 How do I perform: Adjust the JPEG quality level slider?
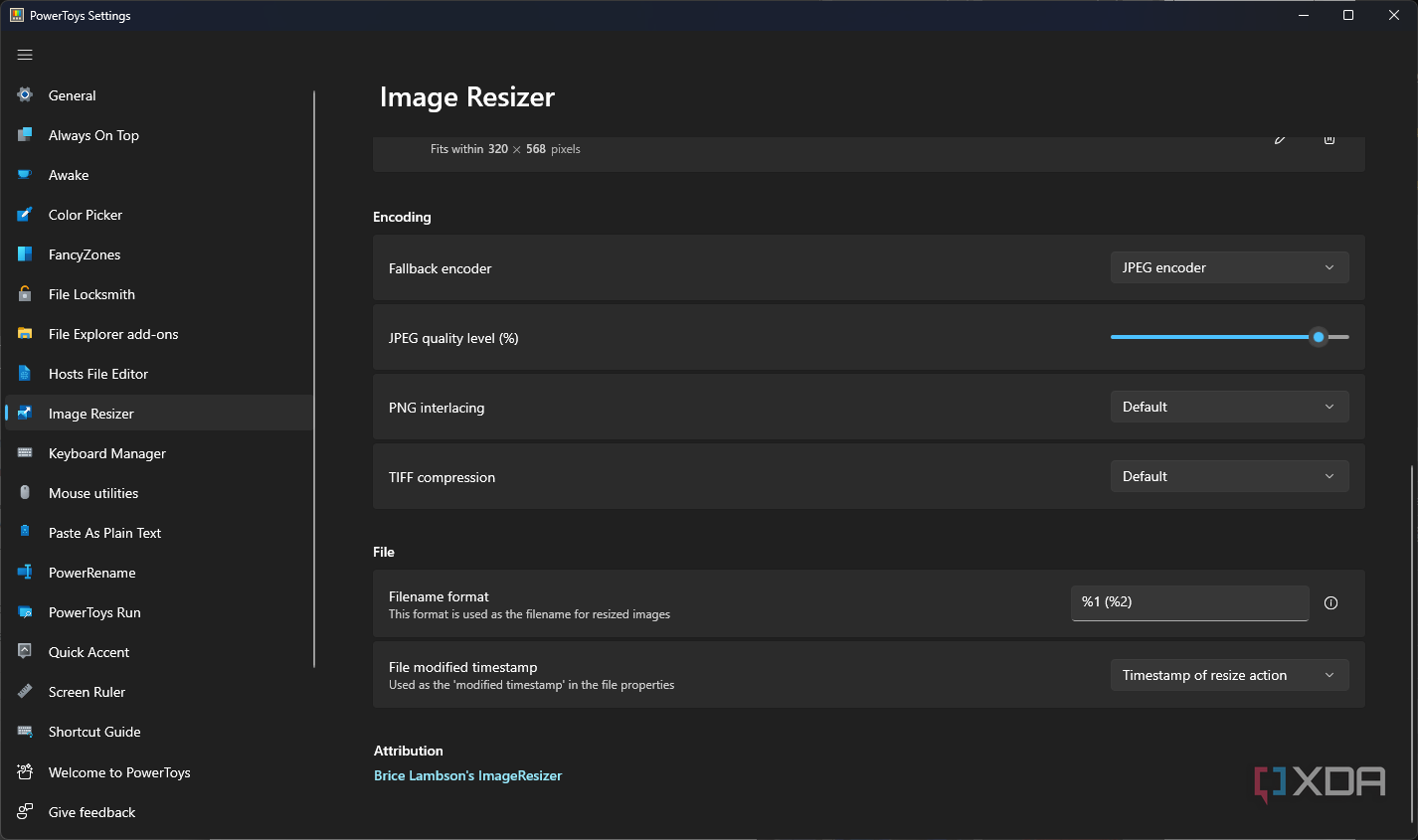[x=1319, y=337]
